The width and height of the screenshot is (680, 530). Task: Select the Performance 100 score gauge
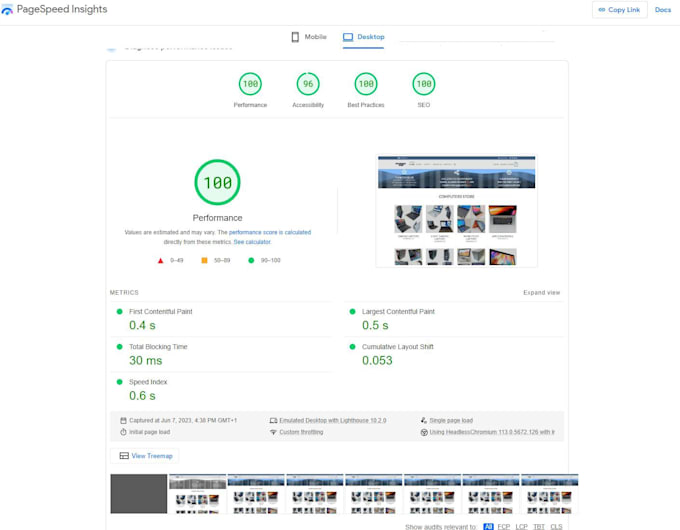tap(250, 84)
